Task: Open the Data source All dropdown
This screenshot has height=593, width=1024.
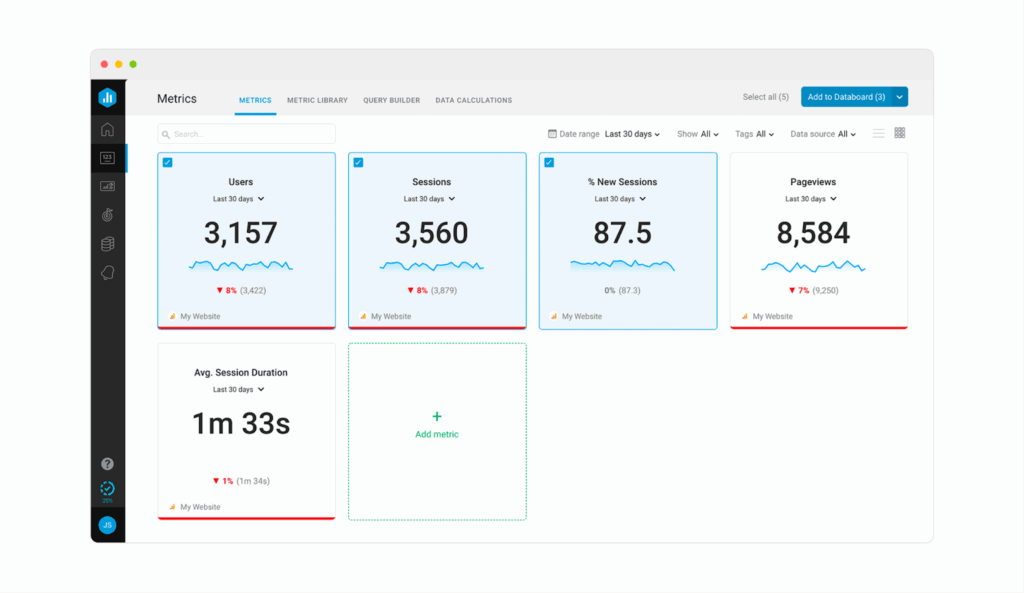Action: tap(821, 133)
